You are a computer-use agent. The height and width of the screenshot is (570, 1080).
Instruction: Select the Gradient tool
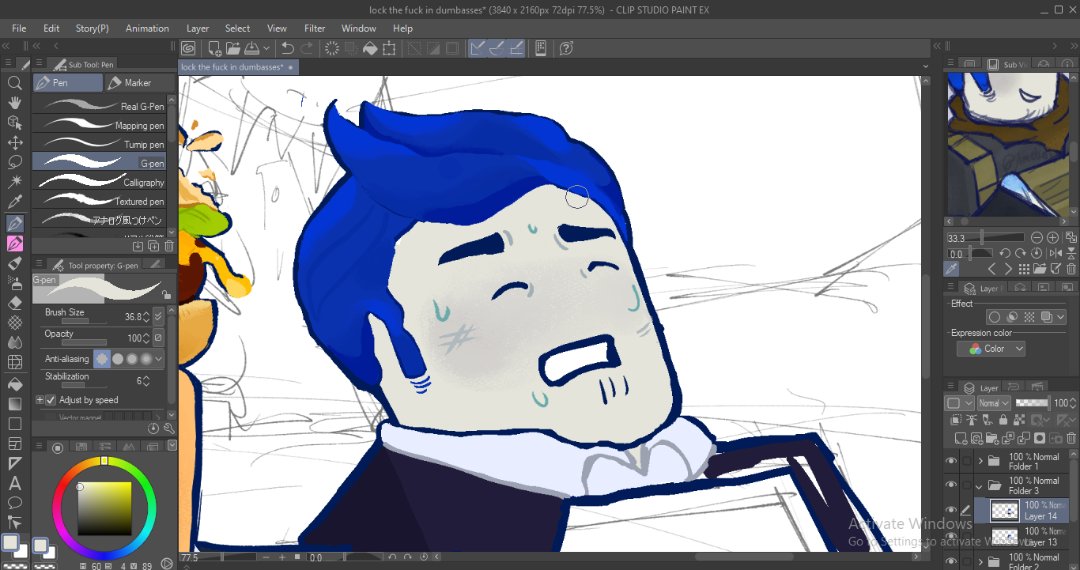tap(14, 403)
